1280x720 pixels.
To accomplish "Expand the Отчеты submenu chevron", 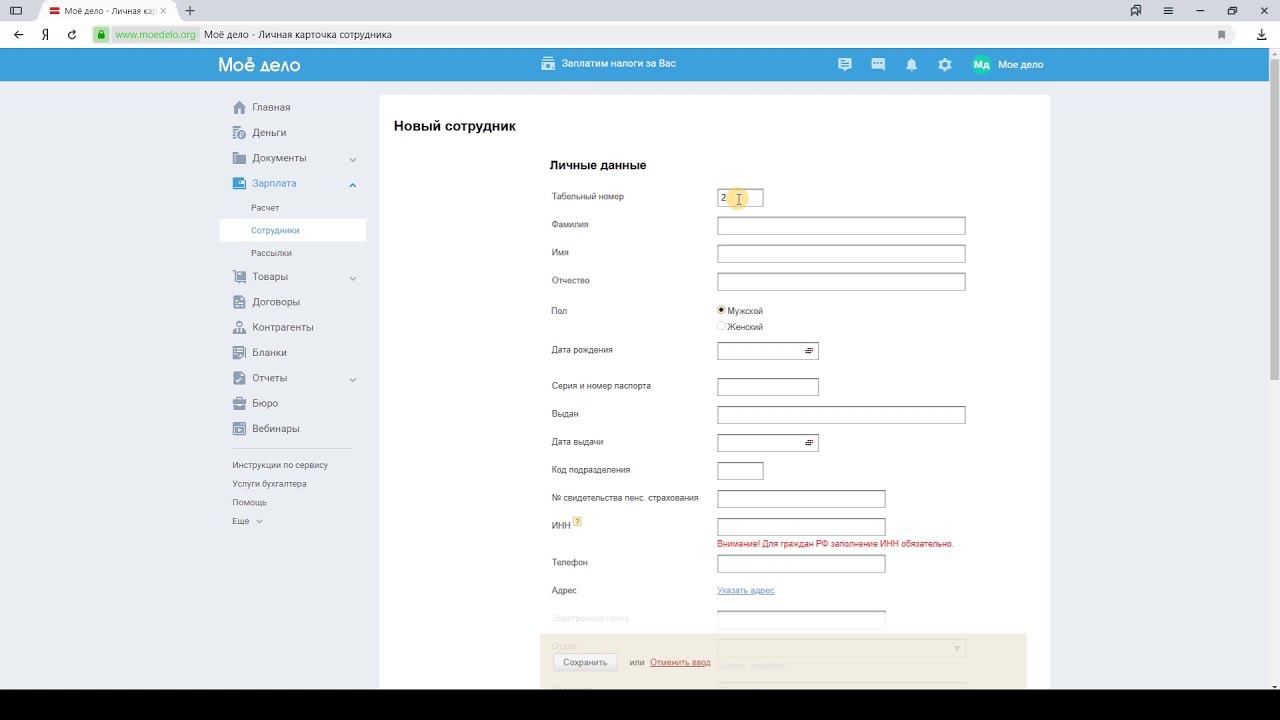I will 353,379.
